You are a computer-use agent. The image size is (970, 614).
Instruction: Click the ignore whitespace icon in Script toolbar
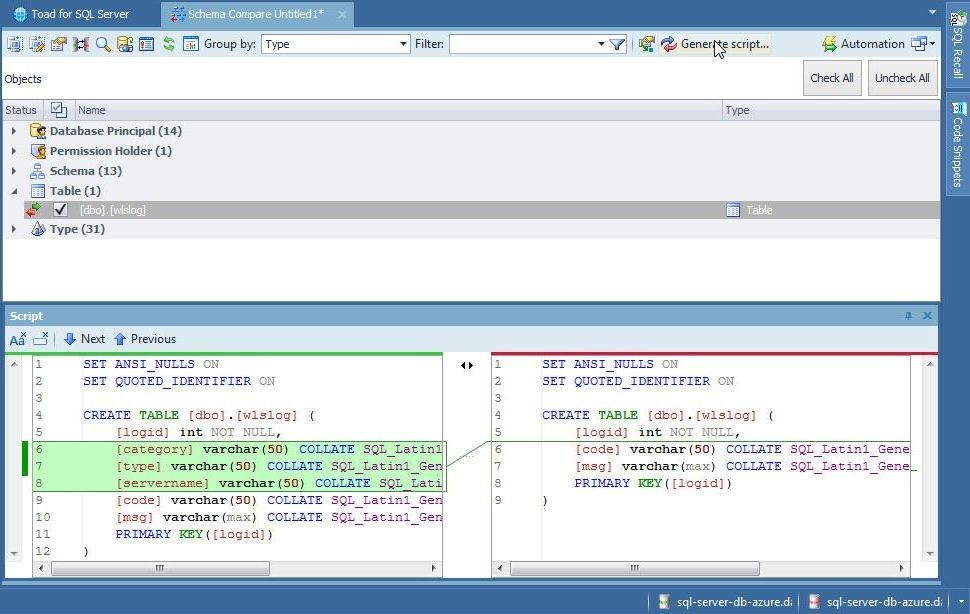click(41, 339)
